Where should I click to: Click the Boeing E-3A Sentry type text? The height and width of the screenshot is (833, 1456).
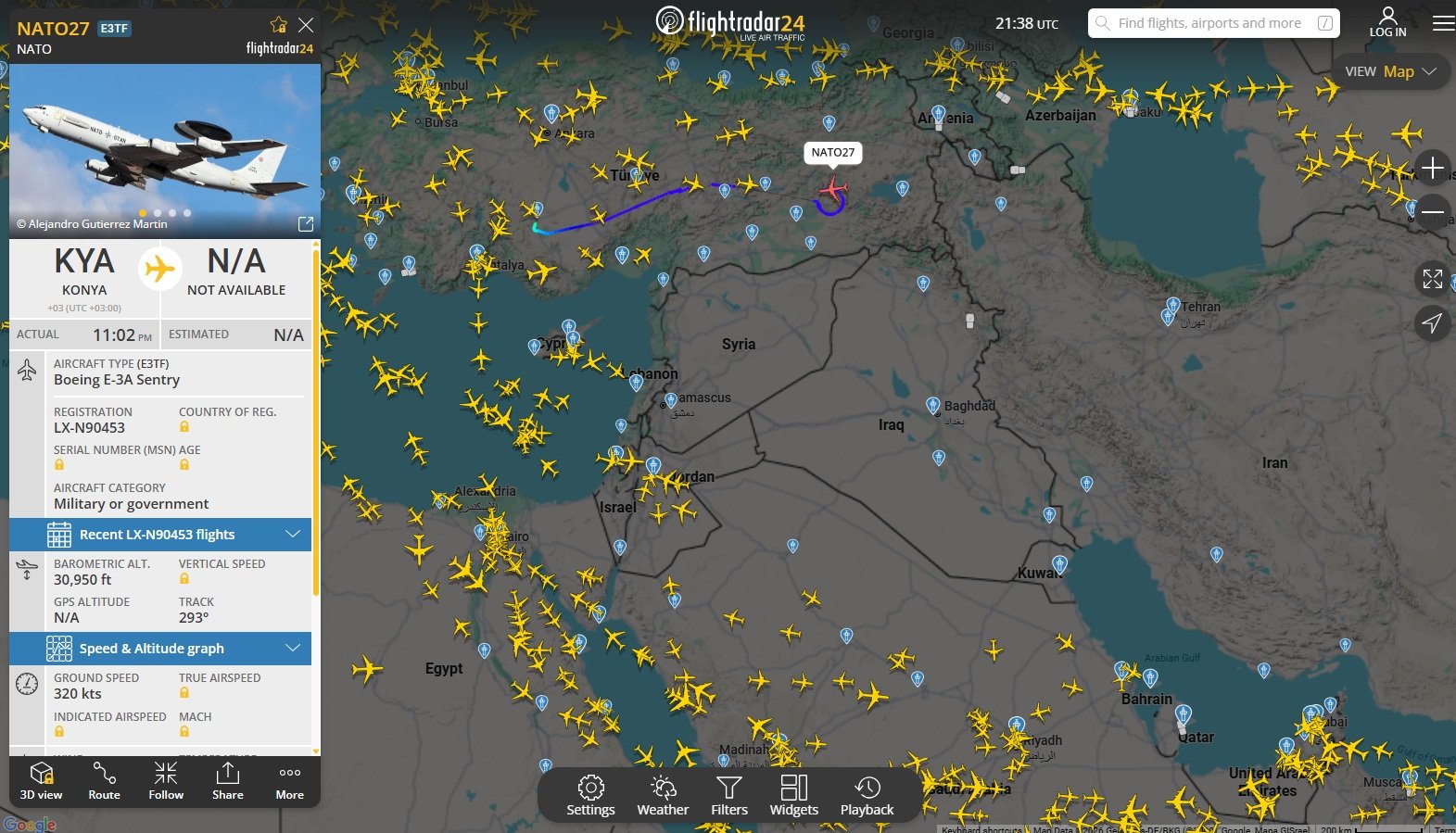117,380
